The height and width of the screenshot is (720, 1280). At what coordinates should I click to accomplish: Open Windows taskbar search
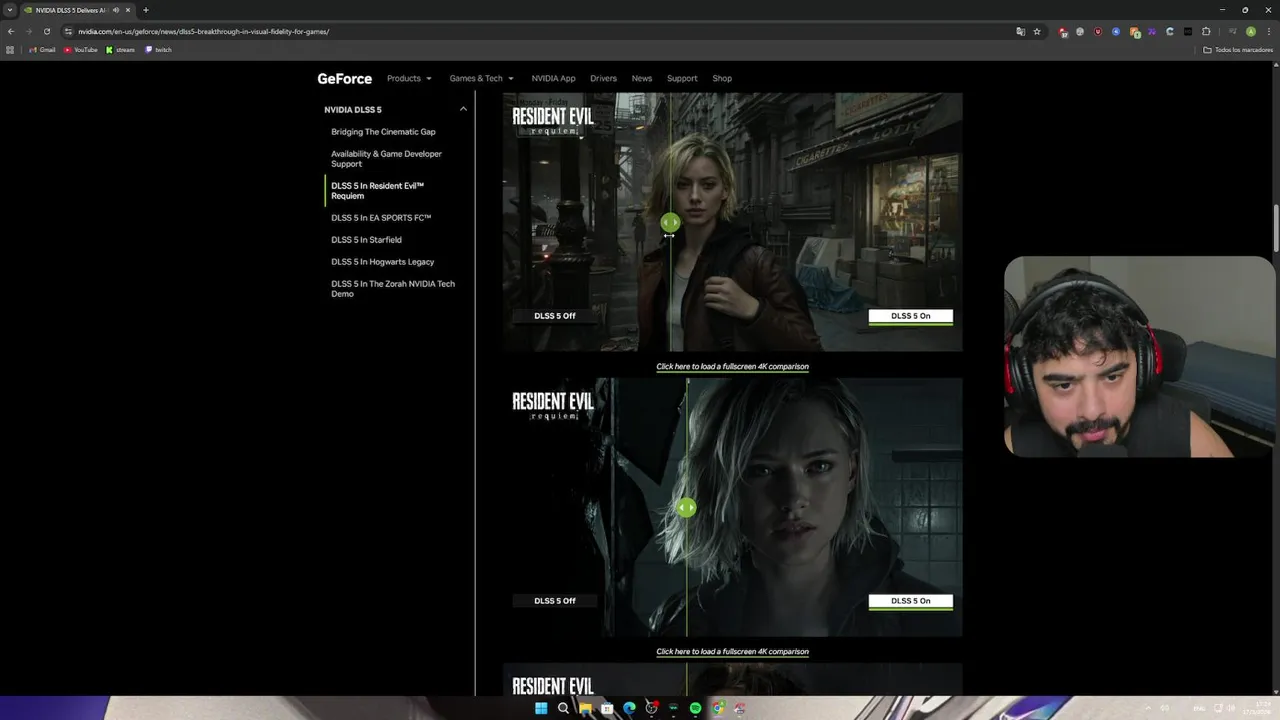563,708
